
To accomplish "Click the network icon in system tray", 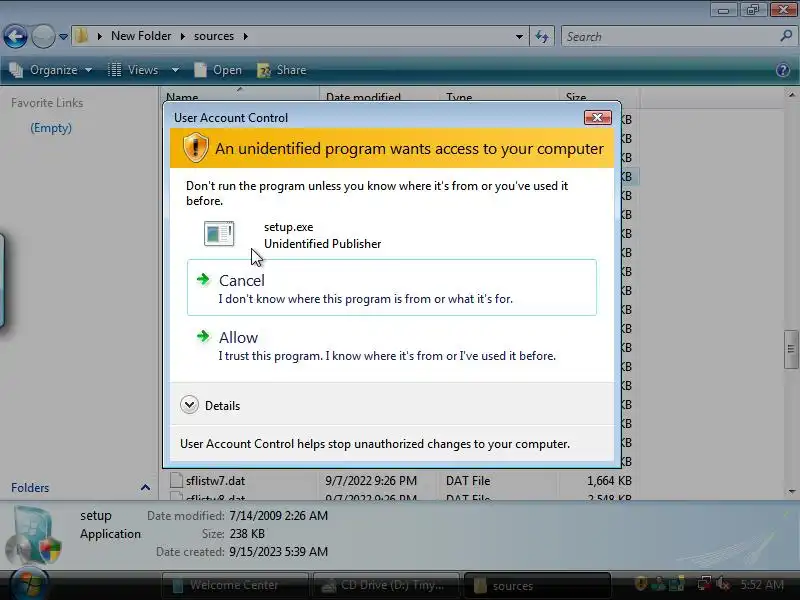I will [705, 583].
